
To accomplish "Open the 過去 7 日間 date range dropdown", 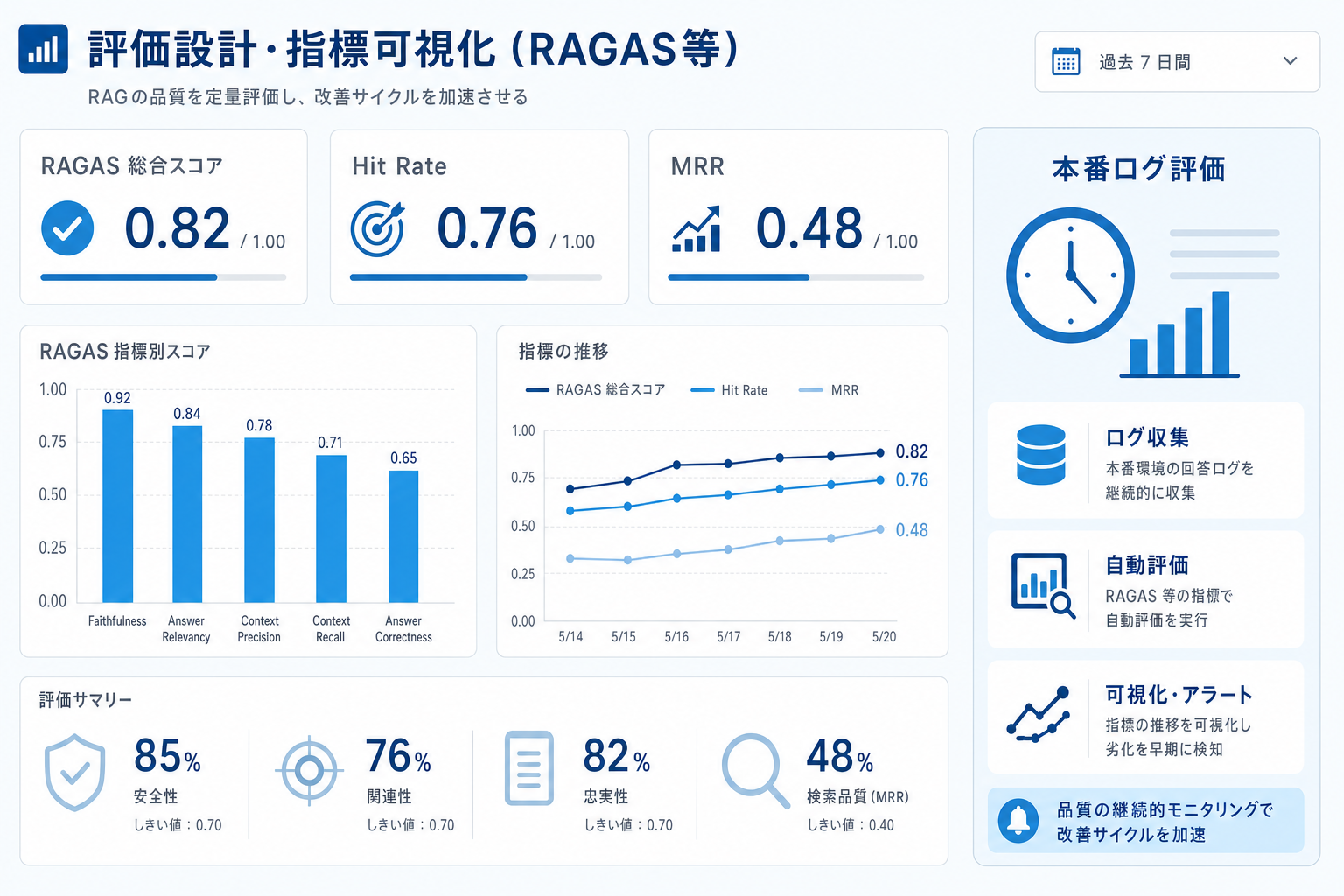I will 1177,62.
